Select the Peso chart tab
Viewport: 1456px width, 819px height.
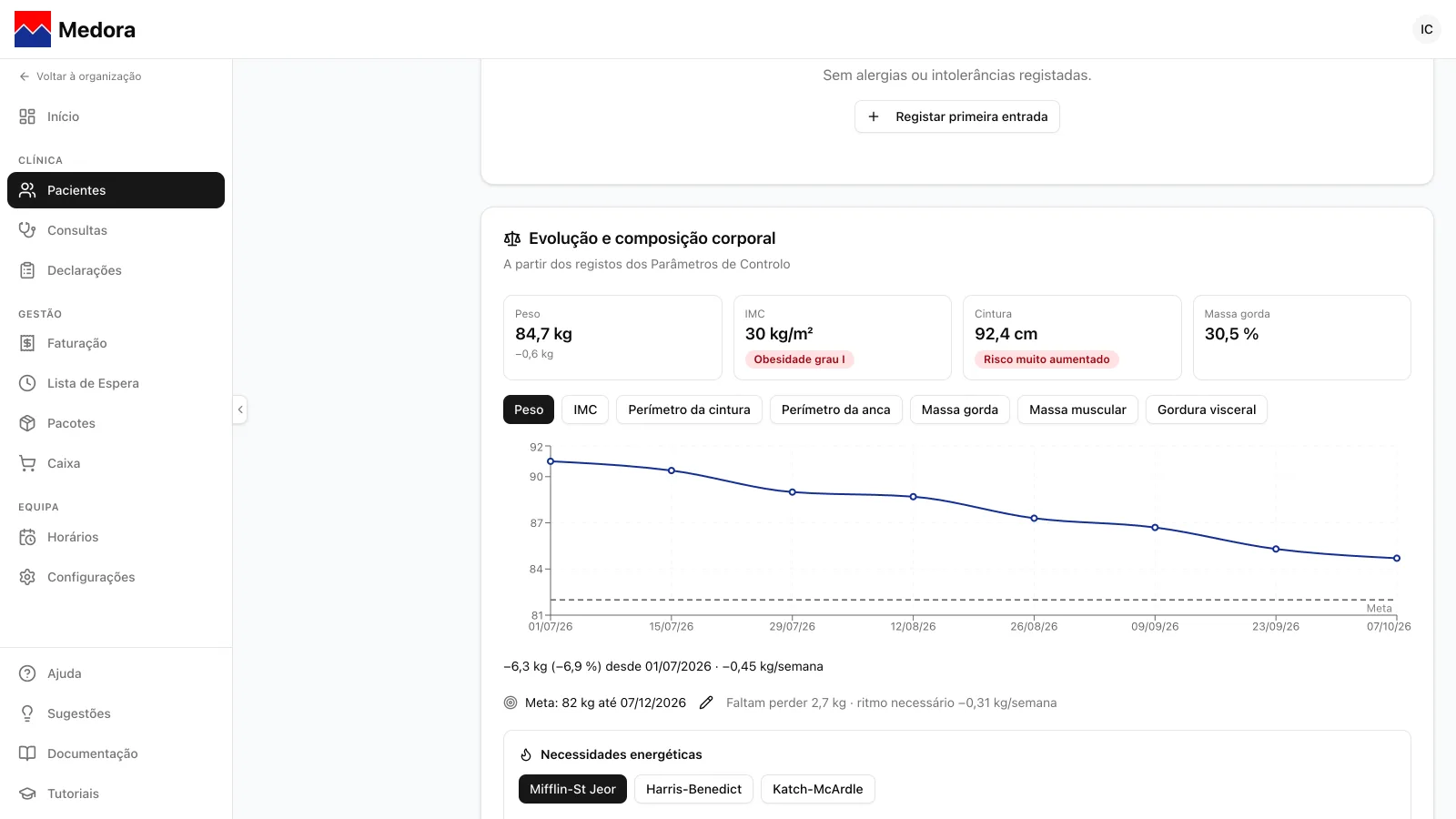pyautogui.click(x=529, y=409)
